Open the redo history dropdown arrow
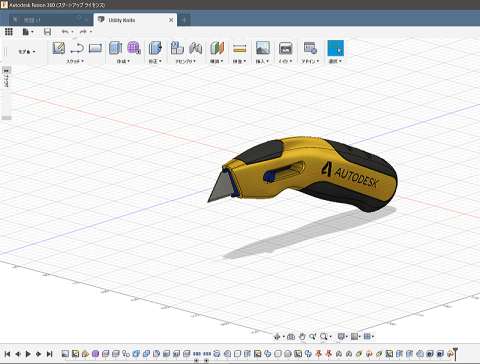Screen dimensions: 480x364 click(x=91, y=32)
